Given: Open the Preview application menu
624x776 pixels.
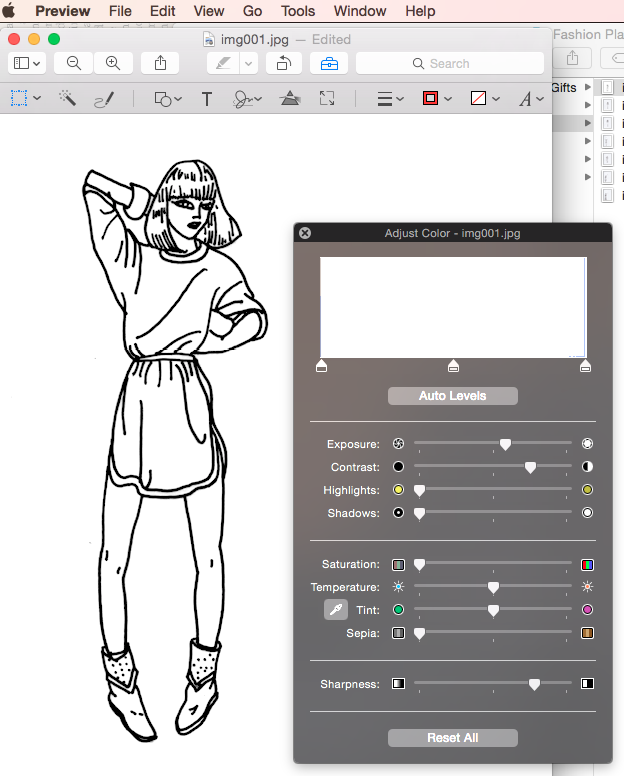Looking at the screenshot, I should click(x=63, y=11).
